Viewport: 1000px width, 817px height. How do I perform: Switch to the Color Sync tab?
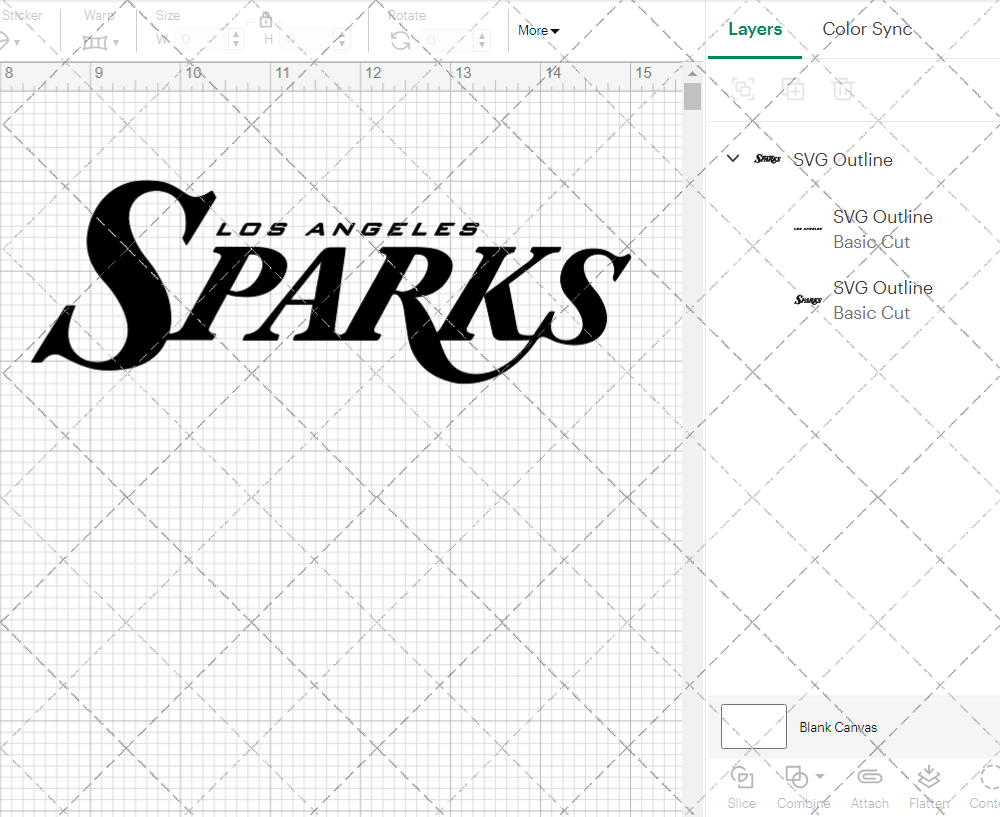click(x=866, y=29)
